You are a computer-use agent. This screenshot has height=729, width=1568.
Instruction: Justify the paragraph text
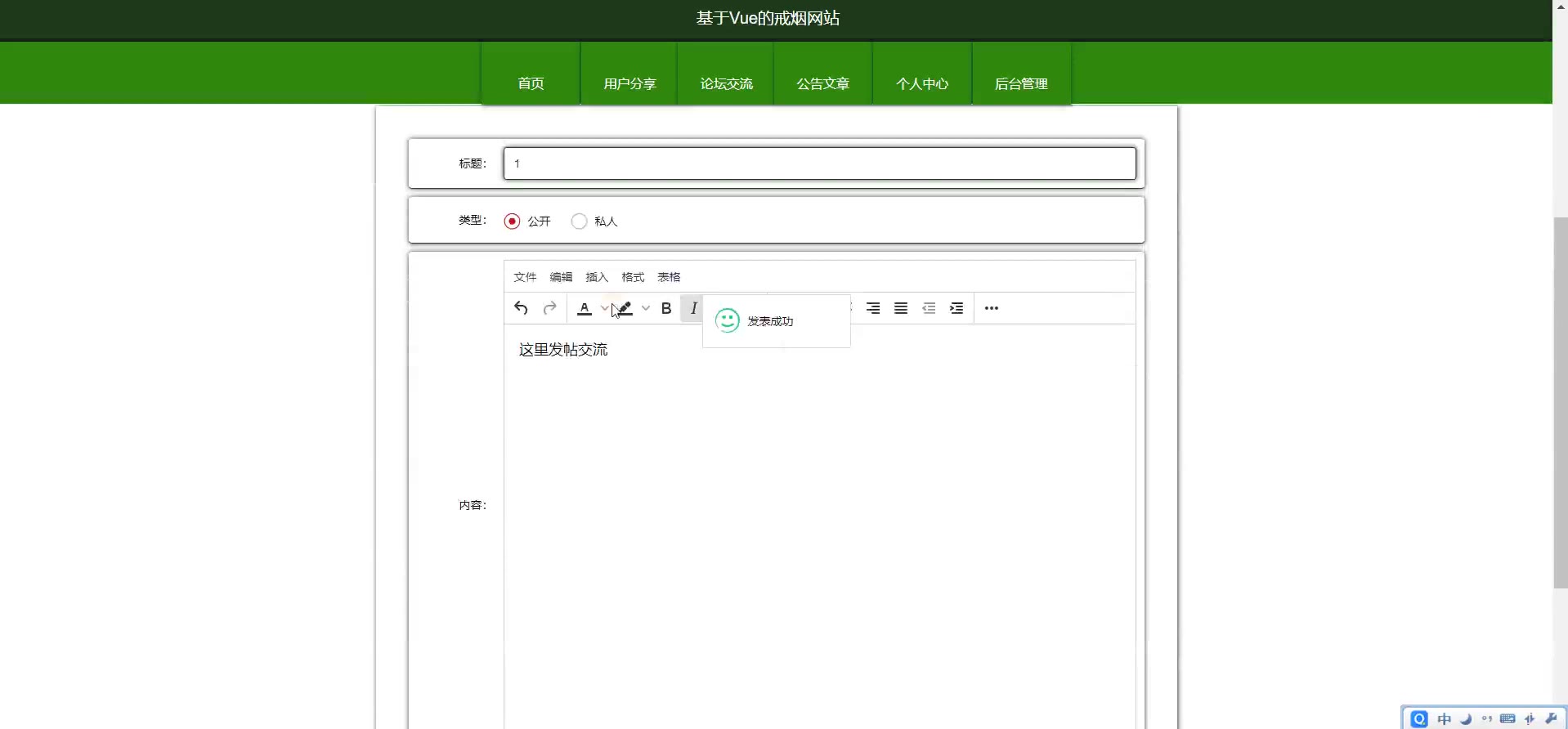pos(901,308)
